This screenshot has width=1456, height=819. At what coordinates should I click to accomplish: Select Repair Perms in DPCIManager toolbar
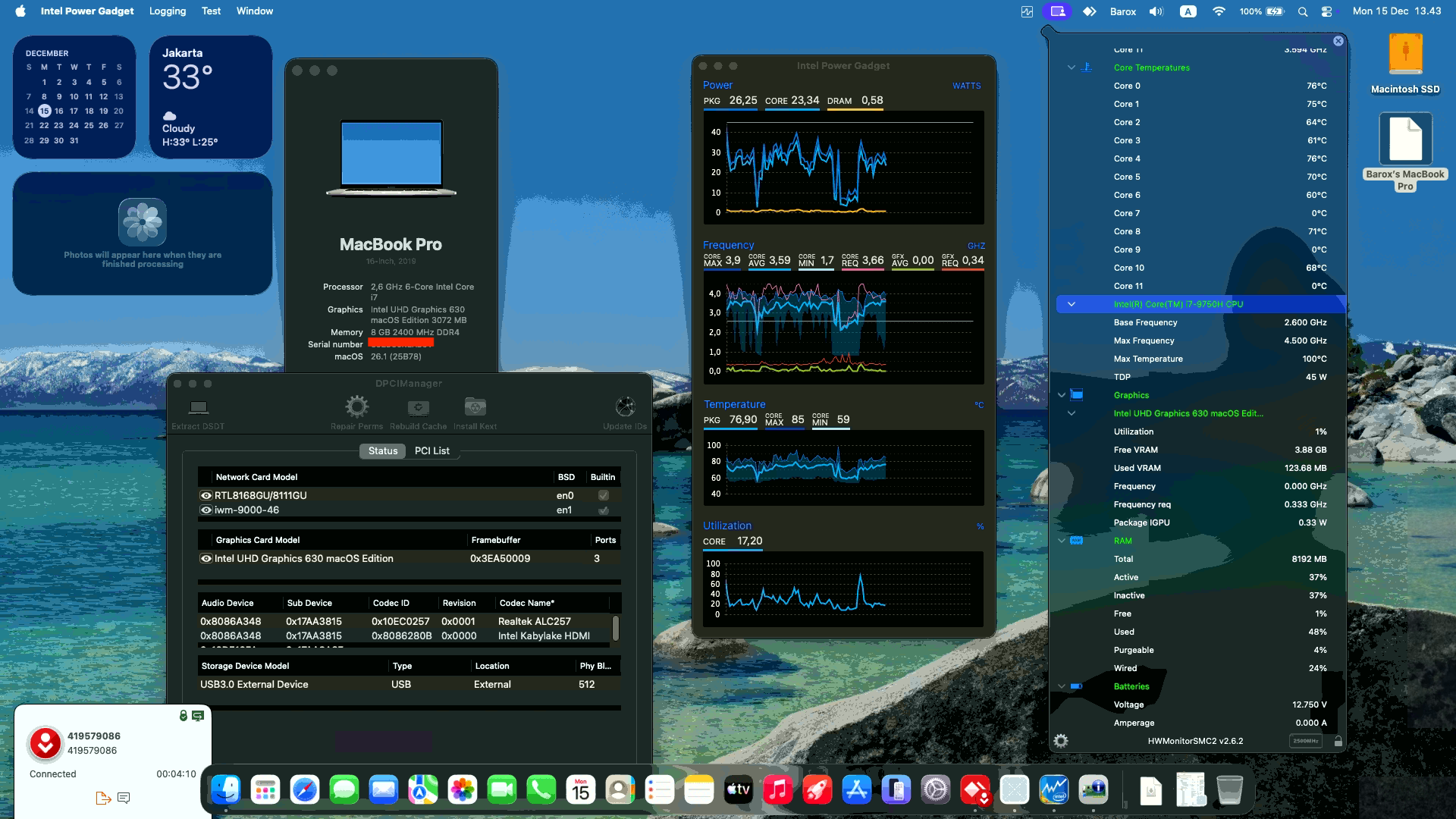point(356,409)
